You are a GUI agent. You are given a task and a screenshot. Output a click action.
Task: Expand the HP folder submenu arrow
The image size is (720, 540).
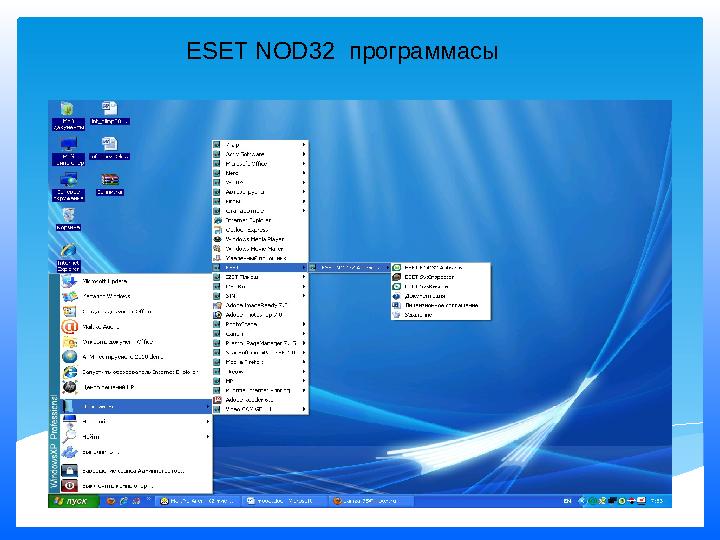pyautogui.click(x=304, y=381)
